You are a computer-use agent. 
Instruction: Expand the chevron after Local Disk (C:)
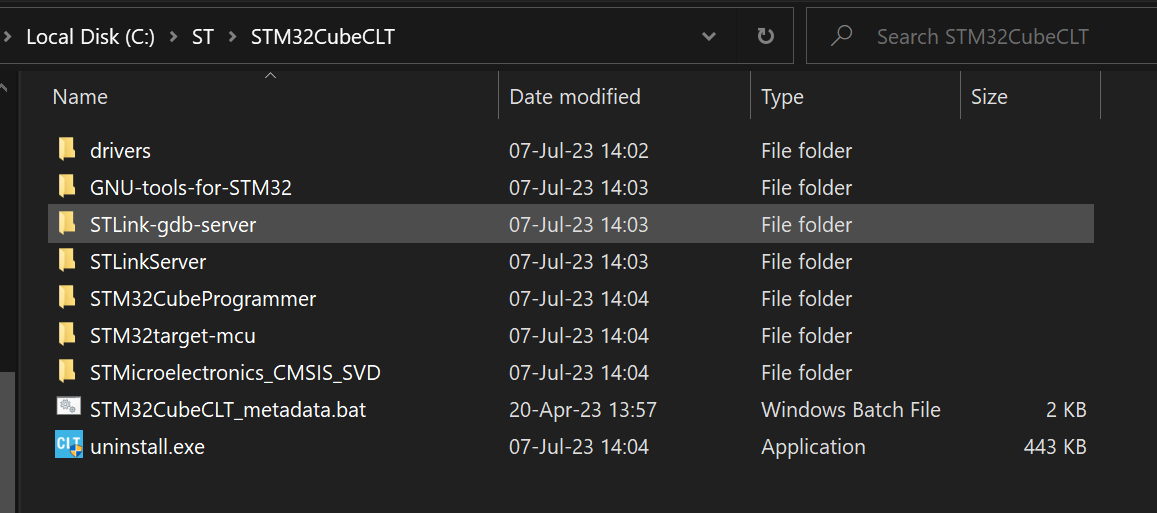pos(173,37)
